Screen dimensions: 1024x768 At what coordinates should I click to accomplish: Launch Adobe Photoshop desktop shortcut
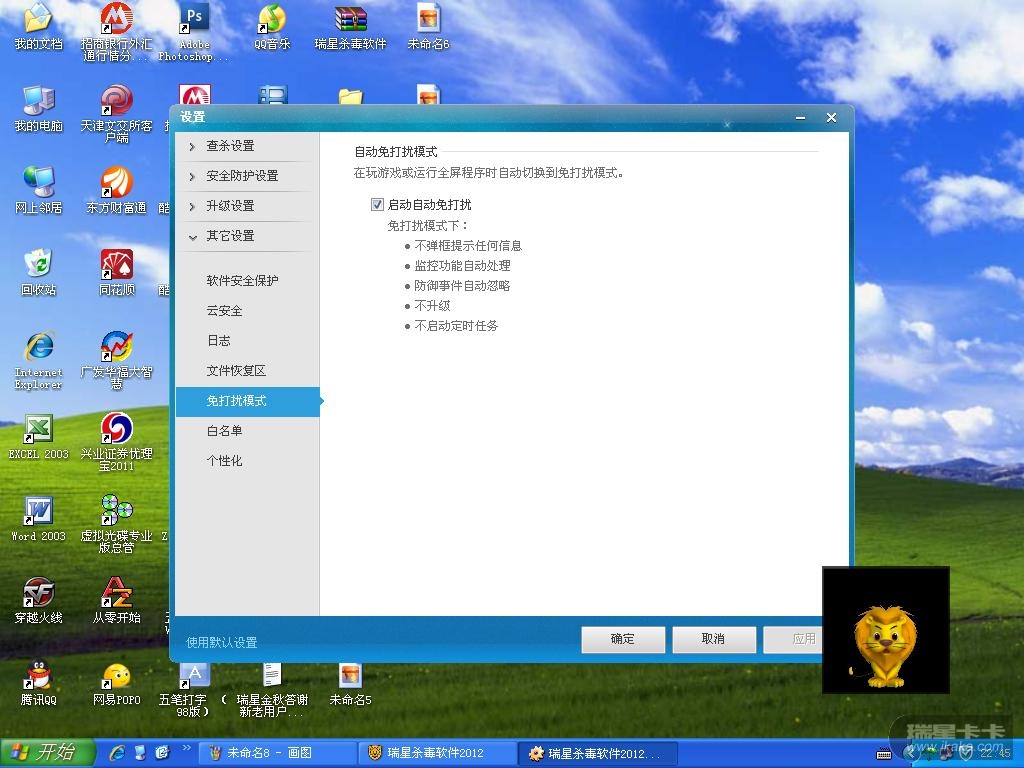(194, 31)
